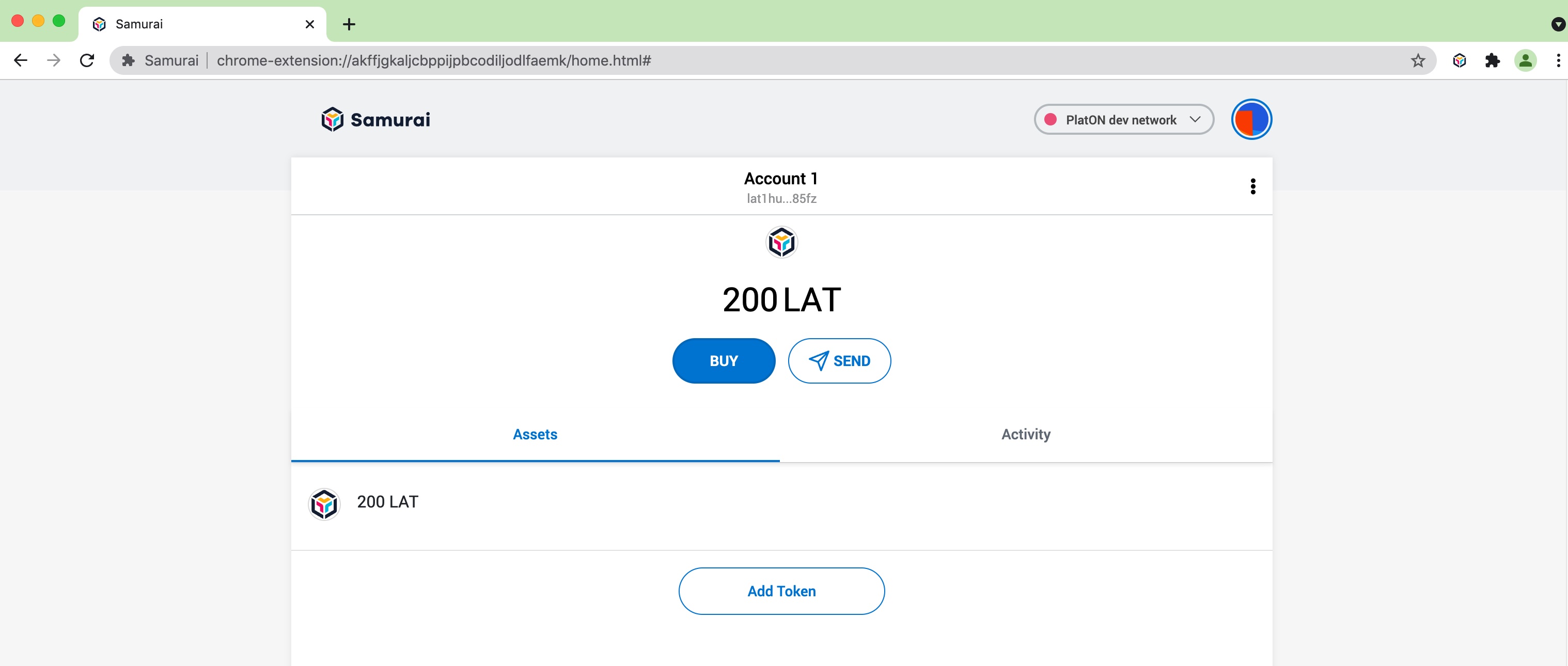Open the Account 1 three-dot options menu

click(x=1253, y=186)
